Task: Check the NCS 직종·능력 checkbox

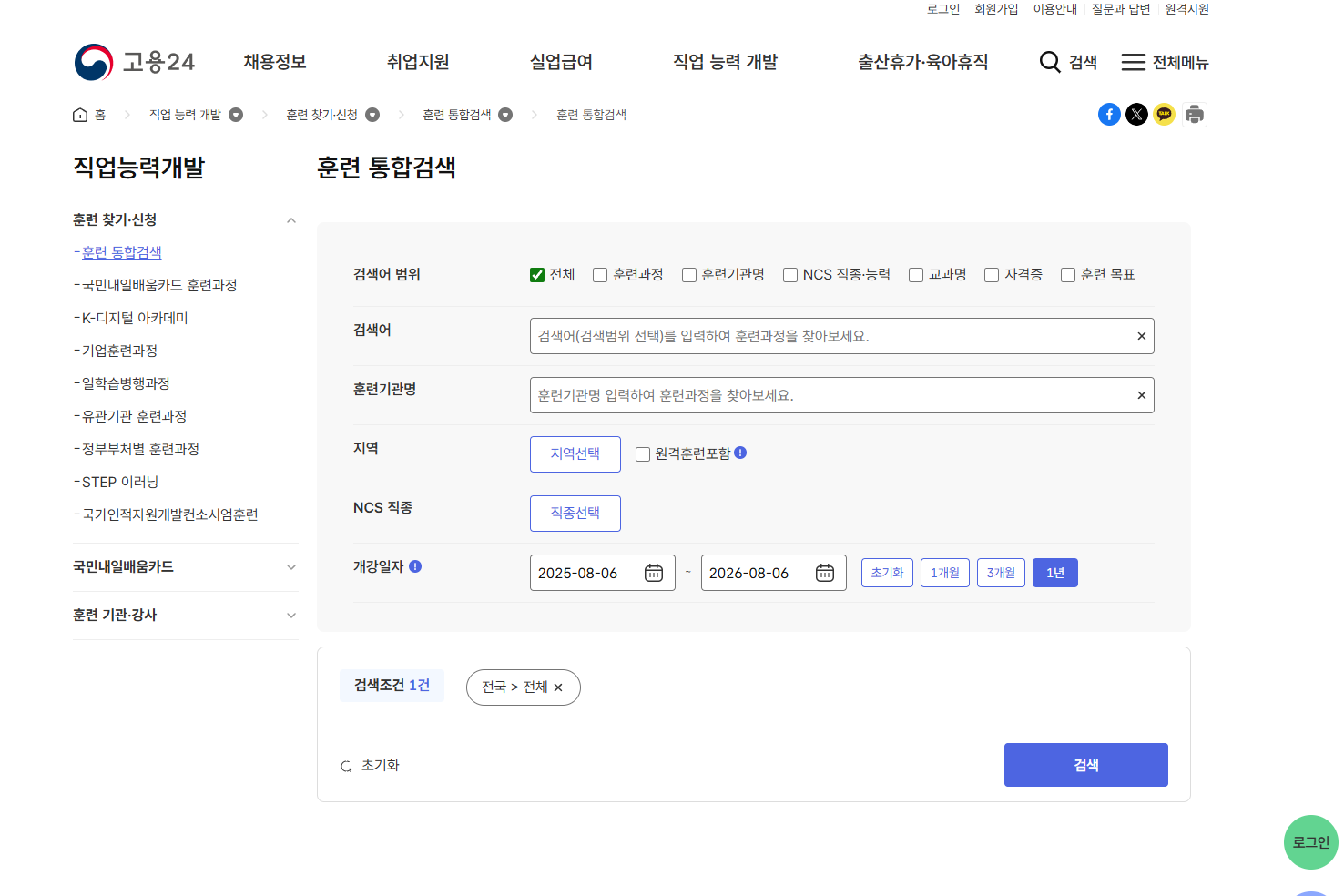Action: [x=790, y=275]
